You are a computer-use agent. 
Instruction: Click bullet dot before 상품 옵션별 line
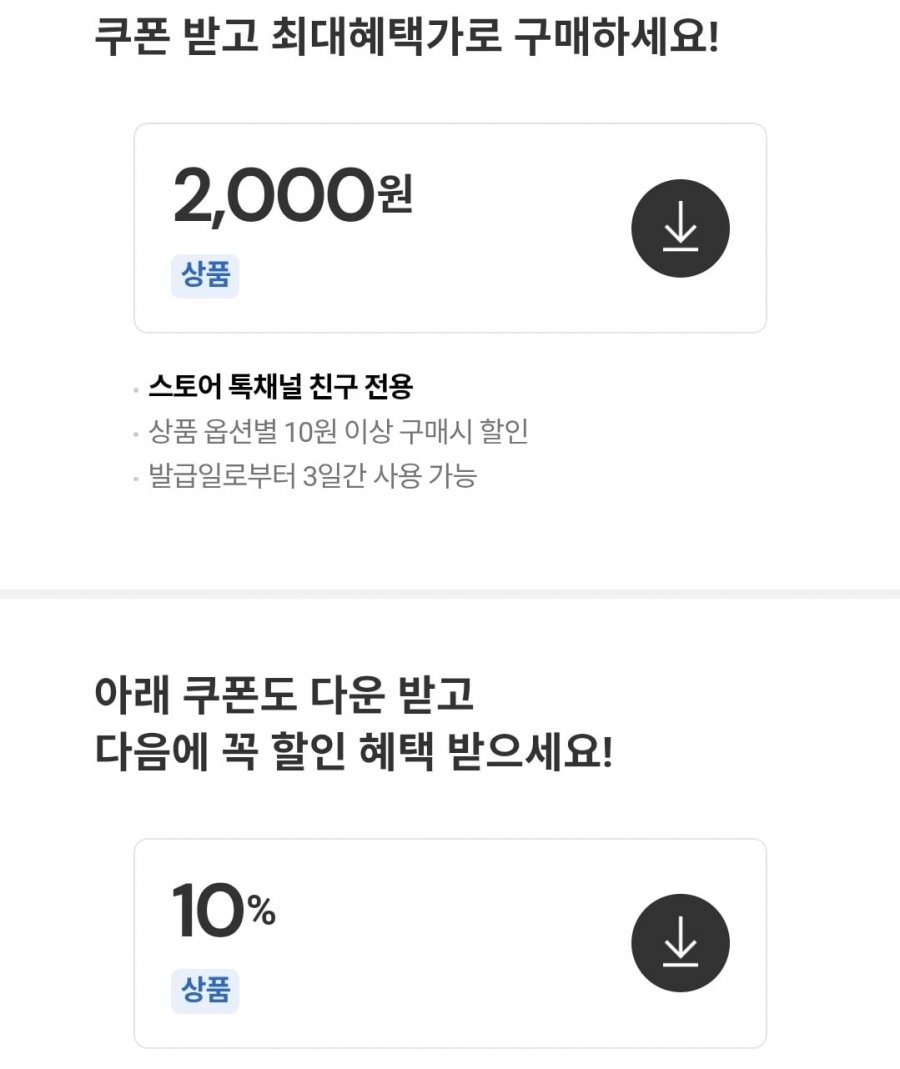tap(136, 435)
